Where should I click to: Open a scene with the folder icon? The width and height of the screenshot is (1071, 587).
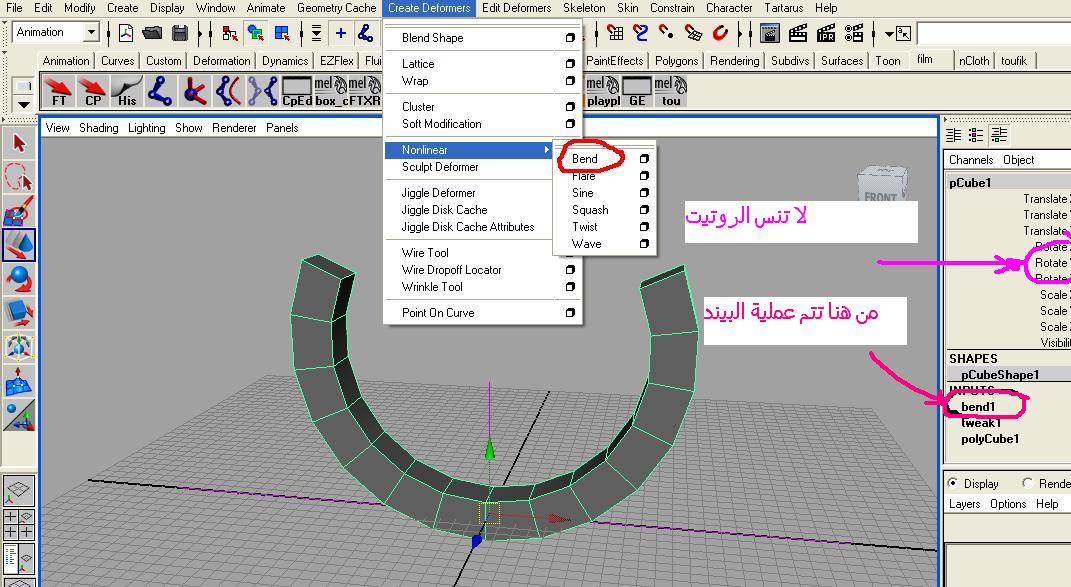(x=152, y=33)
